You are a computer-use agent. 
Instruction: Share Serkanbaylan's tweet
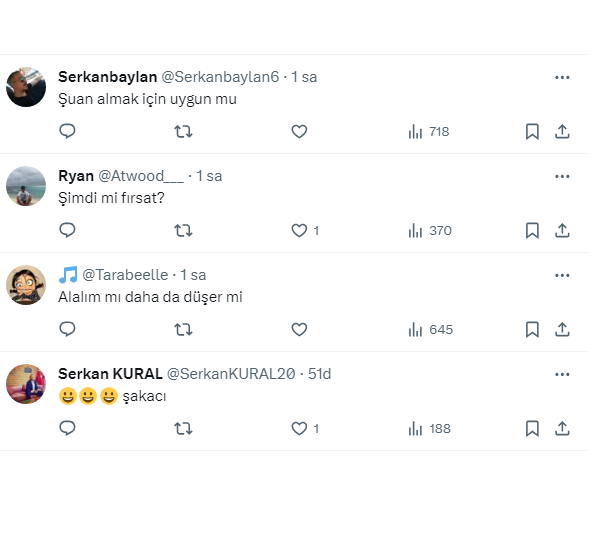[562, 131]
